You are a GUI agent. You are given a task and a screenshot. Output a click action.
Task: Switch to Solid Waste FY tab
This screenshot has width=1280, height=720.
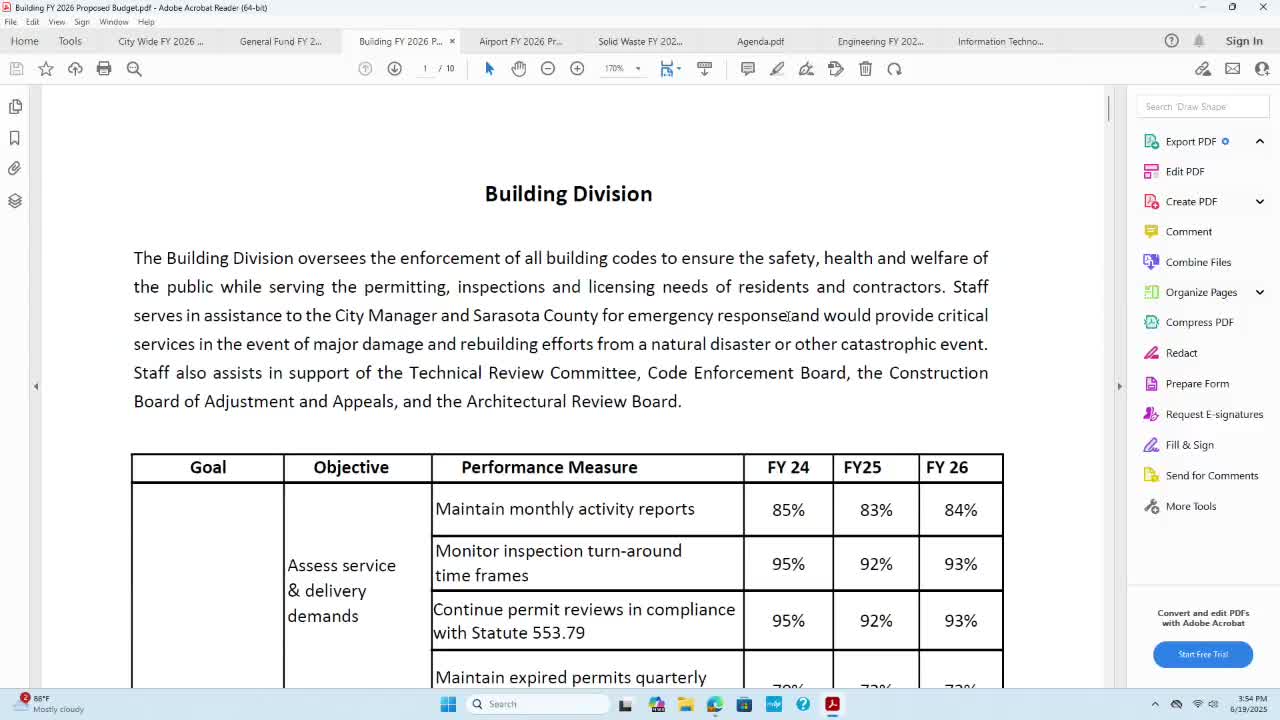tap(640, 41)
